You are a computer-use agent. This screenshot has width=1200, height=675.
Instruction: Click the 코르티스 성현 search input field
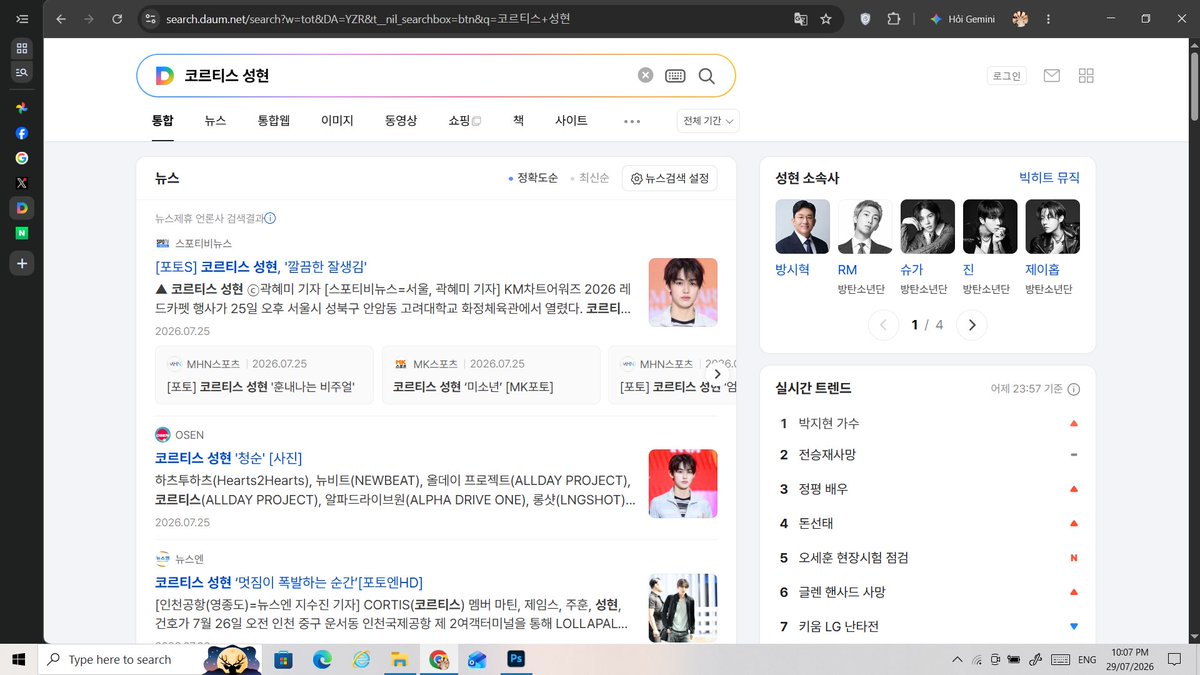click(406, 76)
